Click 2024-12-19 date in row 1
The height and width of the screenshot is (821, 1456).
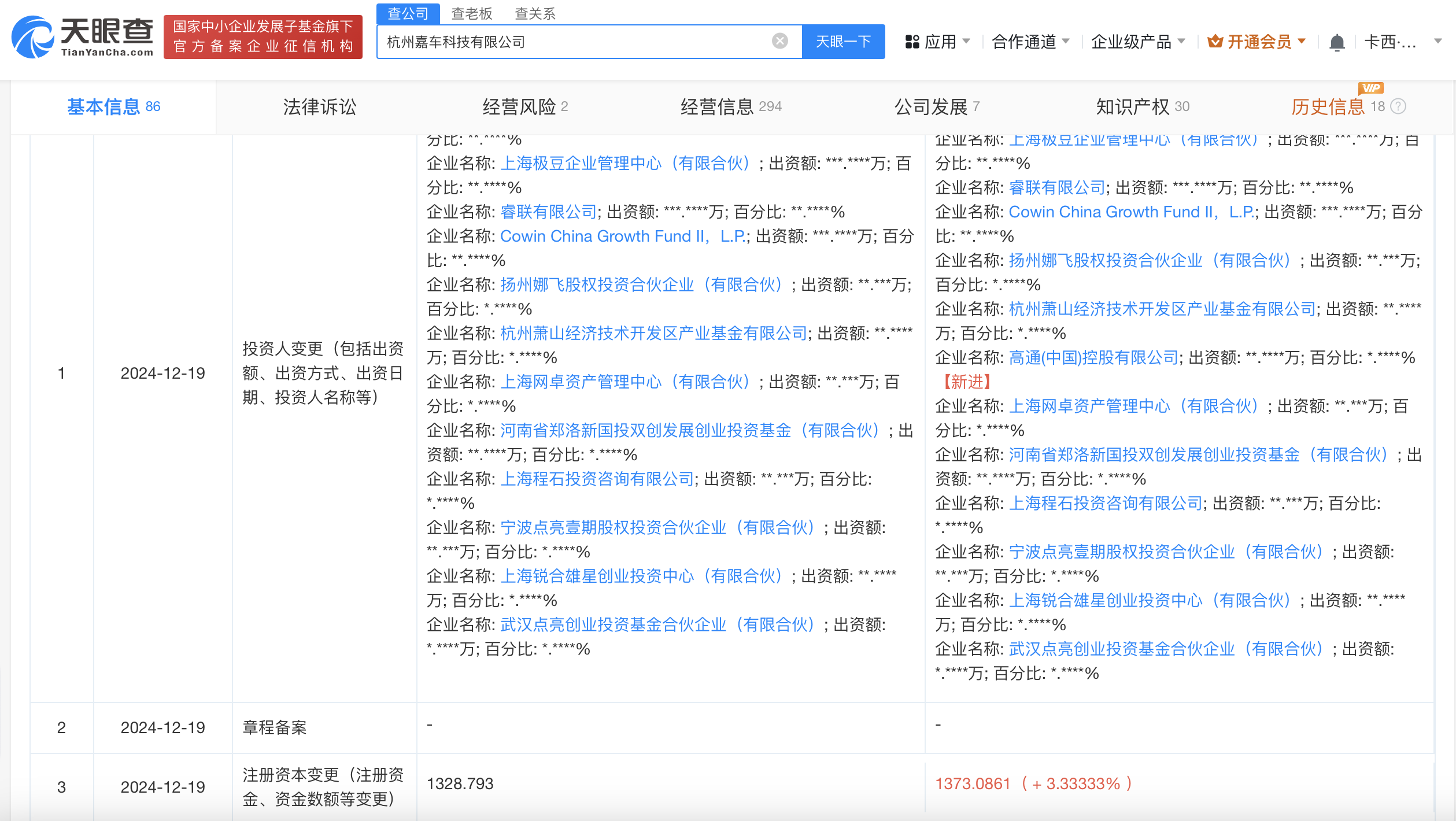pos(162,373)
